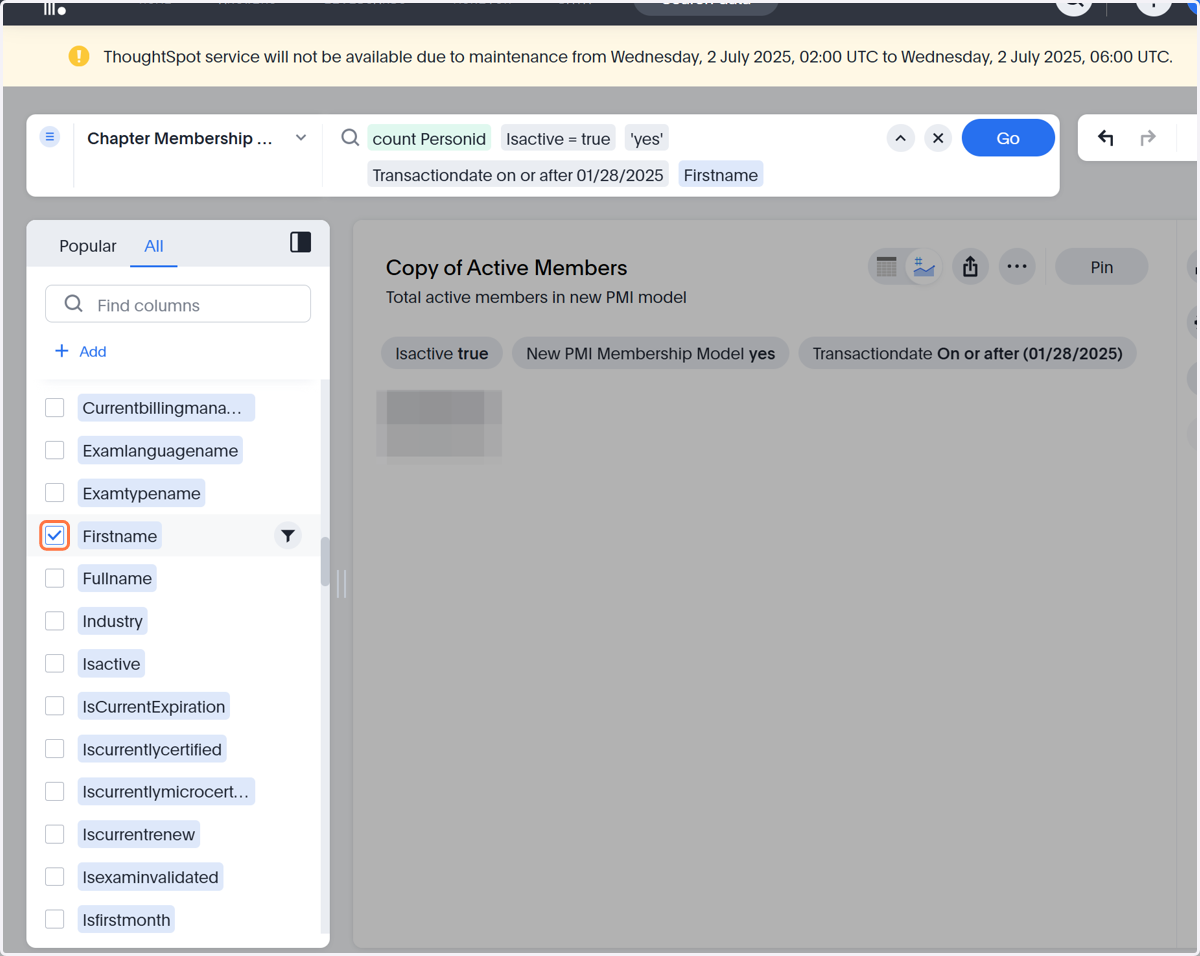
Task: Click the Total active members description text
Action: pyautogui.click(x=536, y=297)
